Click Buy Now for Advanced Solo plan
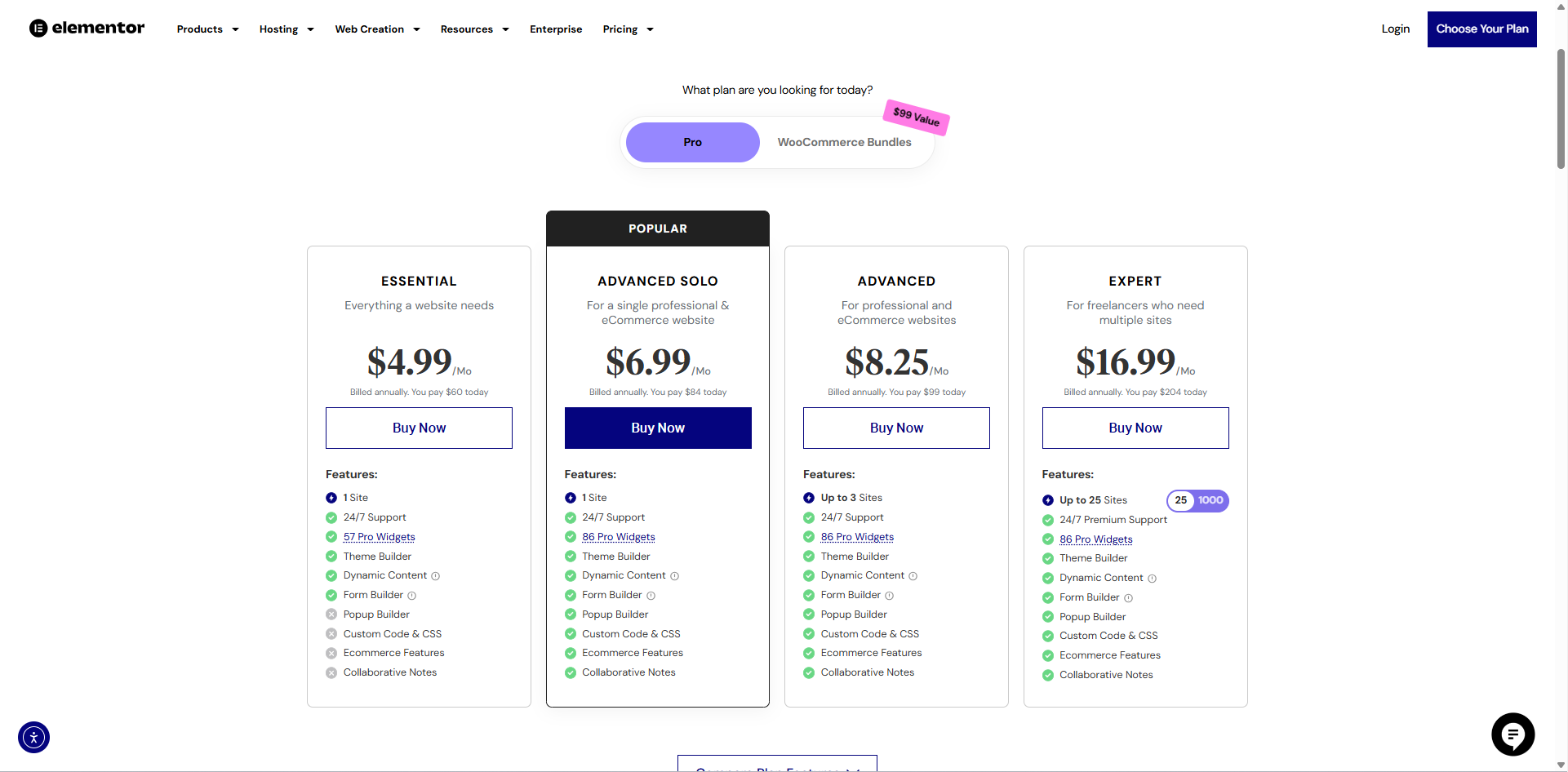This screenshot has height=772, width=1568. click(x=658, y=428)
